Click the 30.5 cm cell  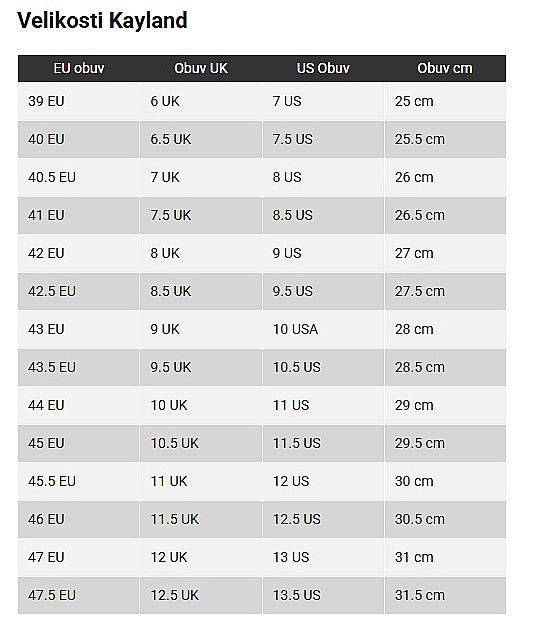pos(445,520)
